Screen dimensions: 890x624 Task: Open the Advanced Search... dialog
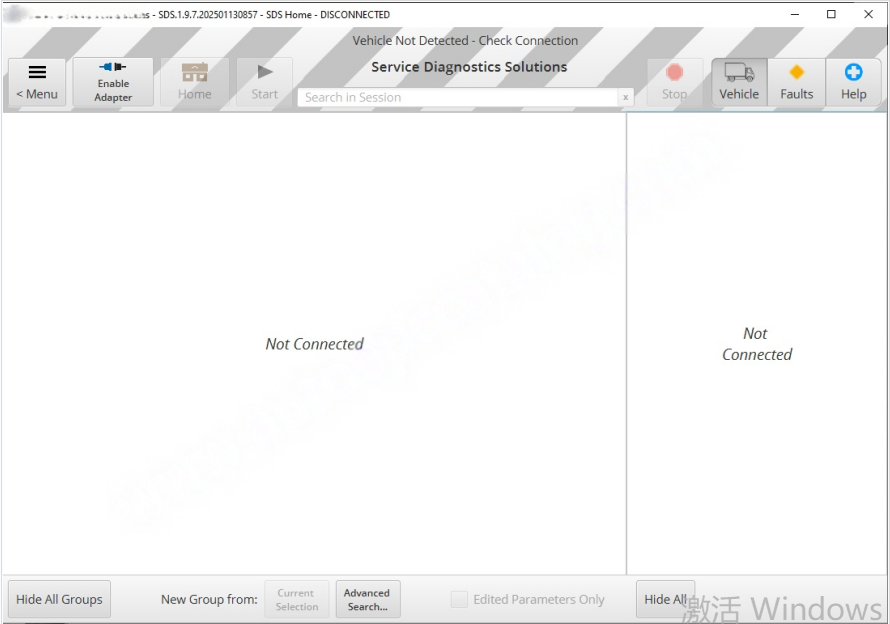pos(367,599)
